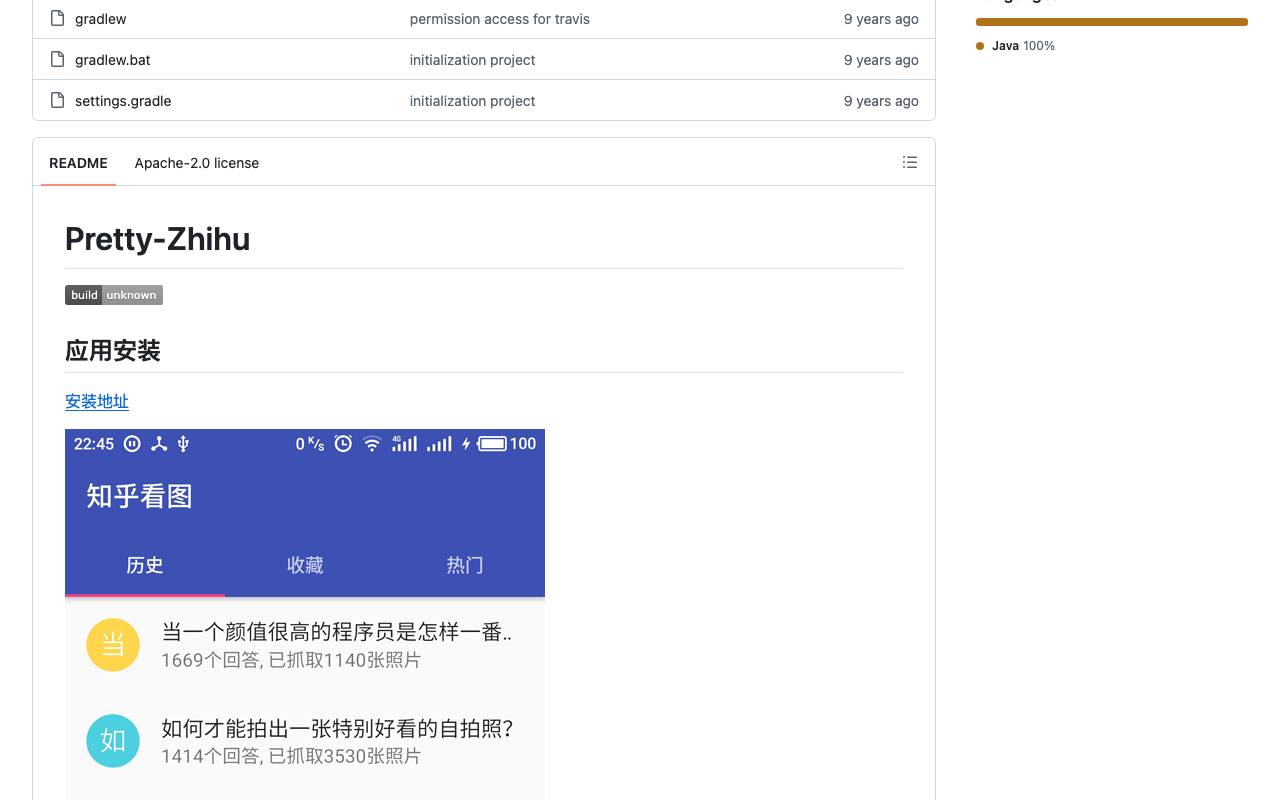Viewport: 1280px width, 800px height.
Task: Open the README outline icon
Action: (x=910, y=162)
